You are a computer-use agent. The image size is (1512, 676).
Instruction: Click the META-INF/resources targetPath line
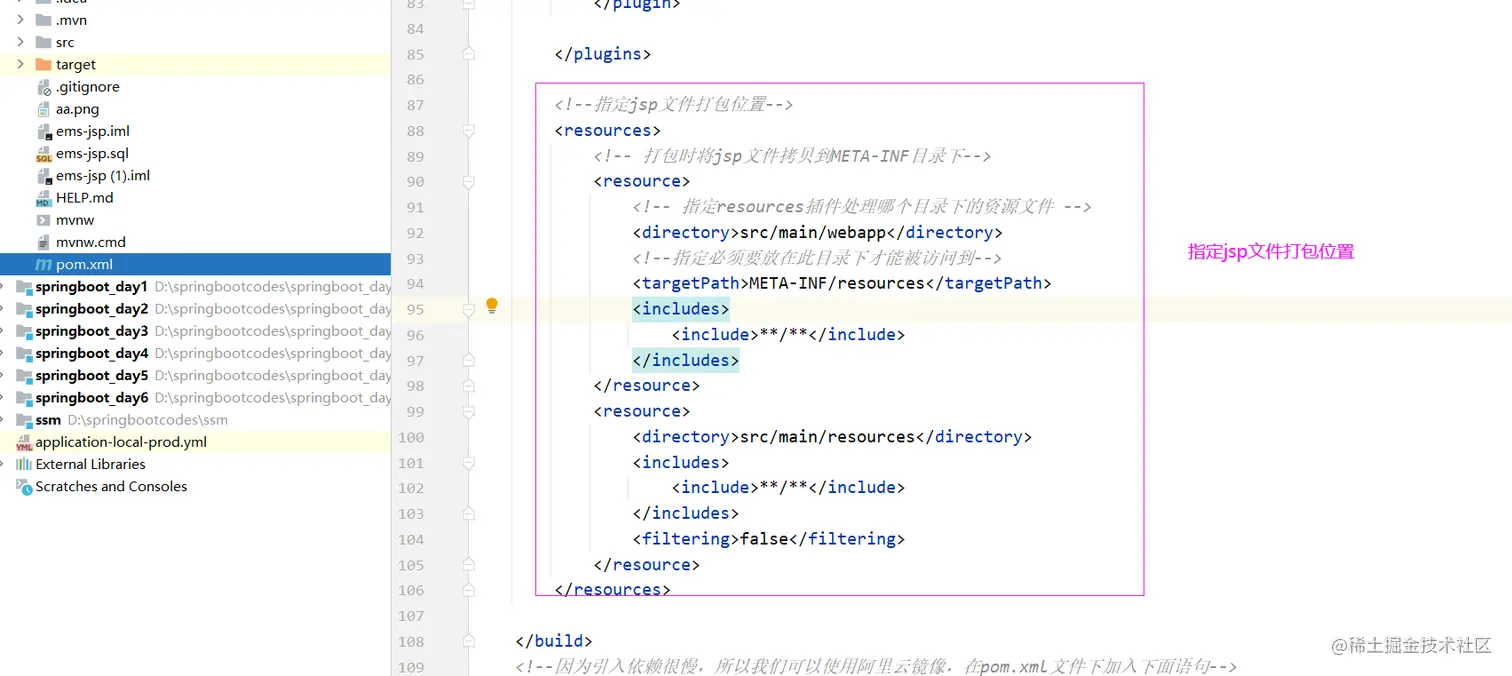coord(842,284)
